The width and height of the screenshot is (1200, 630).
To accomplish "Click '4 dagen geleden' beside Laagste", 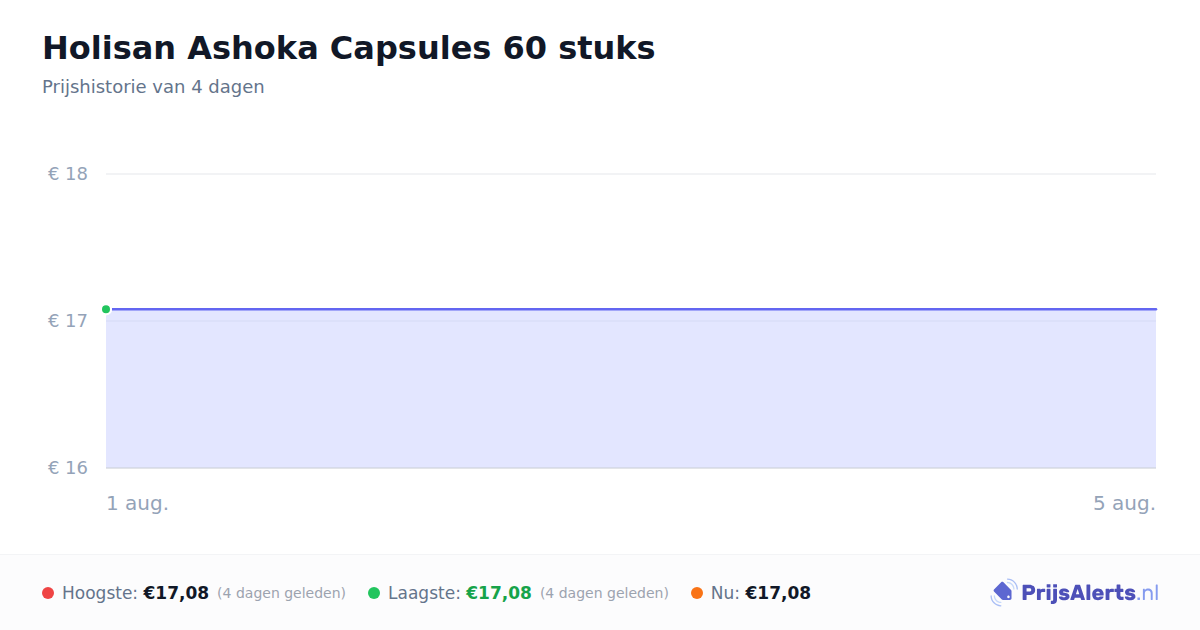I will coord(604,593).
